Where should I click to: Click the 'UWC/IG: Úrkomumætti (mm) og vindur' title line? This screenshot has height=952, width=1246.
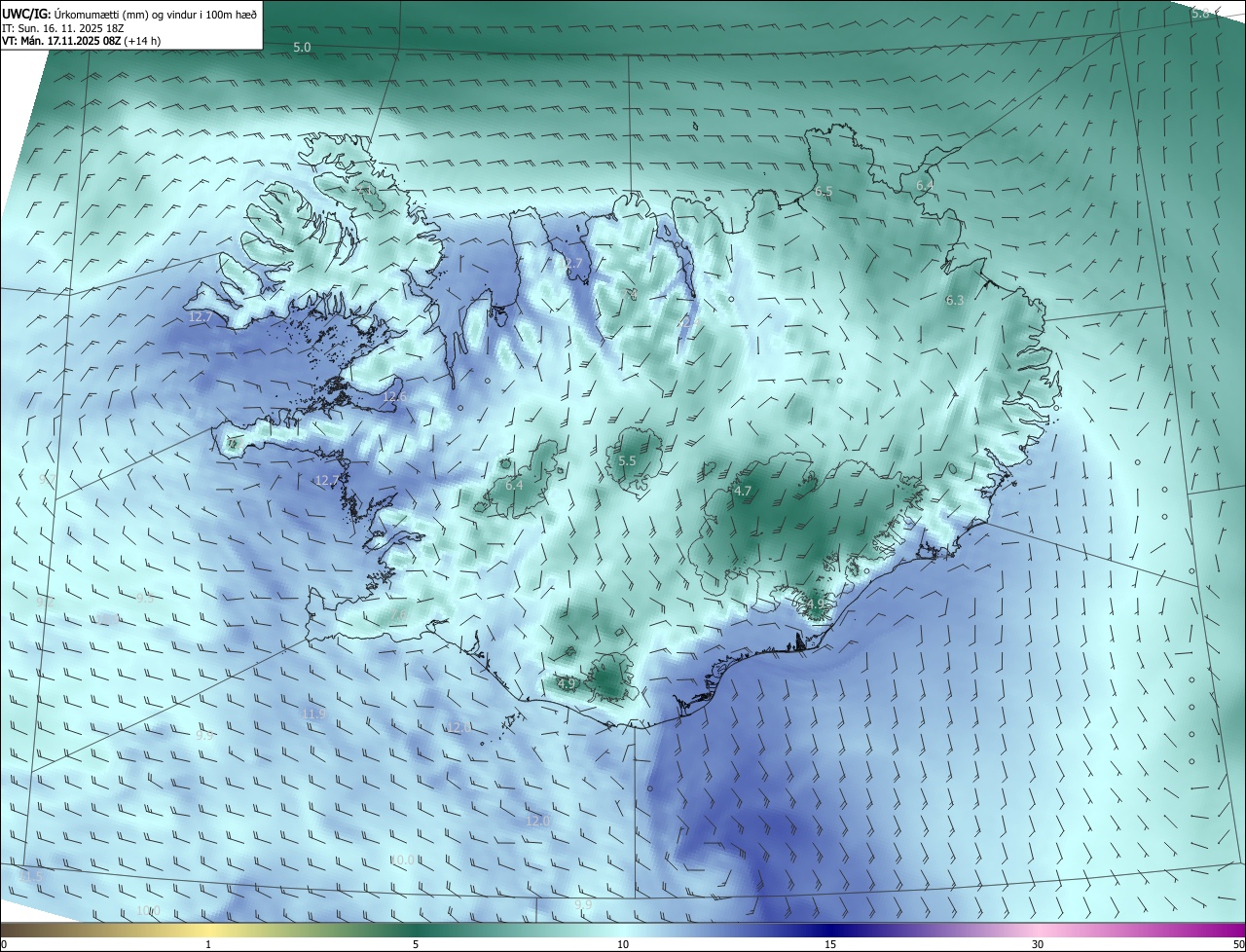(x=130, y=14)
